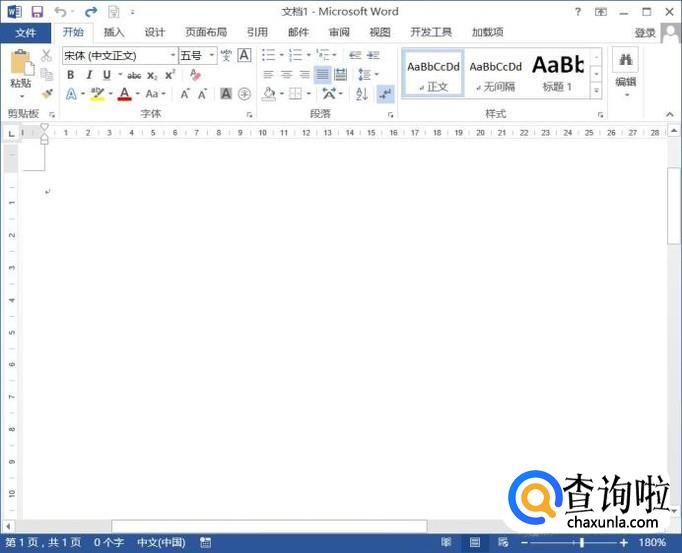This screenshot has width=682, height=553.
Task: Click the vertical scrollbar thumb
Action: (x=673, y=206)
